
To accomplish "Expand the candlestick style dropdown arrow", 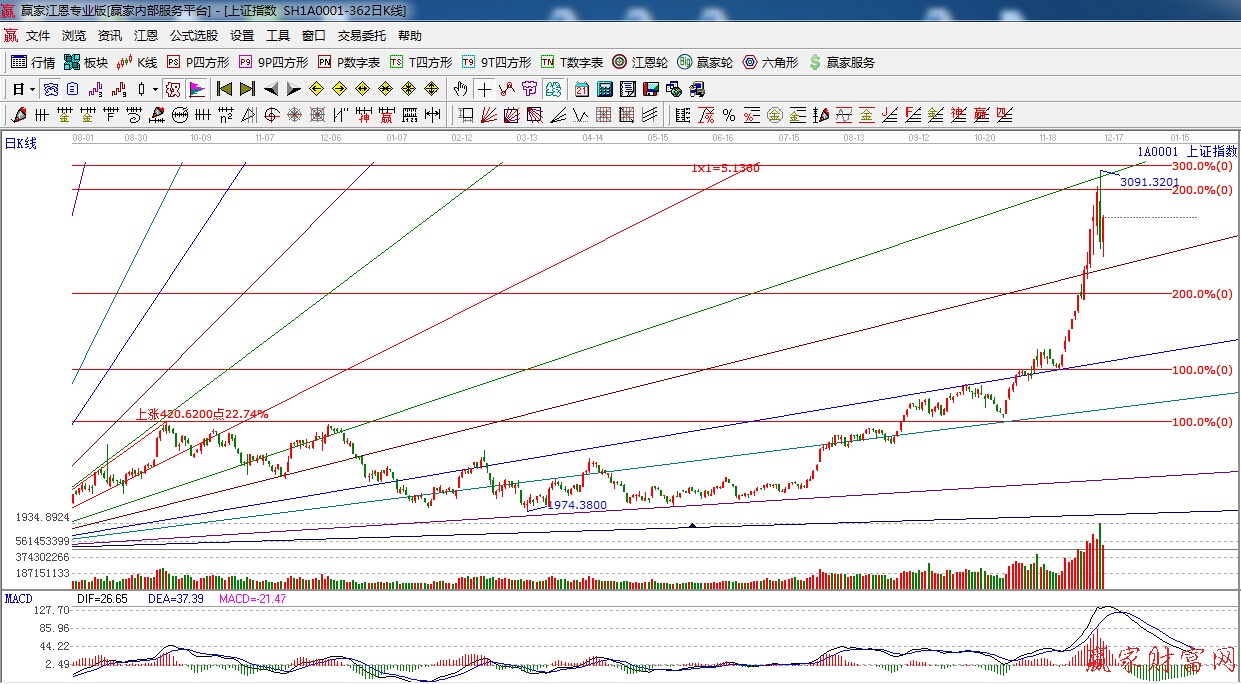I will (155, 89).
